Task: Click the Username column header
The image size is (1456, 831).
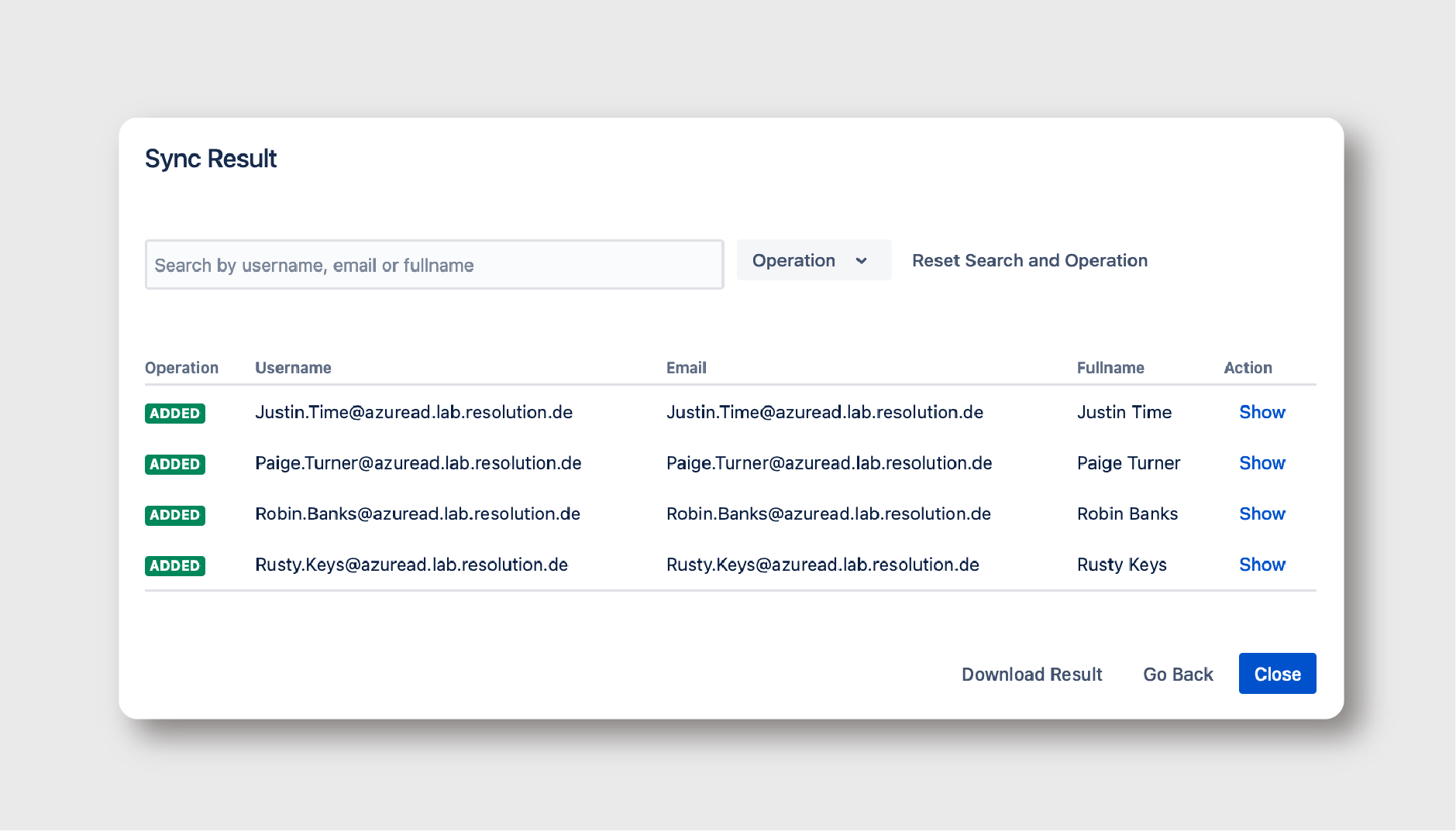Action: pyautogui.click(x=293, y=368)
